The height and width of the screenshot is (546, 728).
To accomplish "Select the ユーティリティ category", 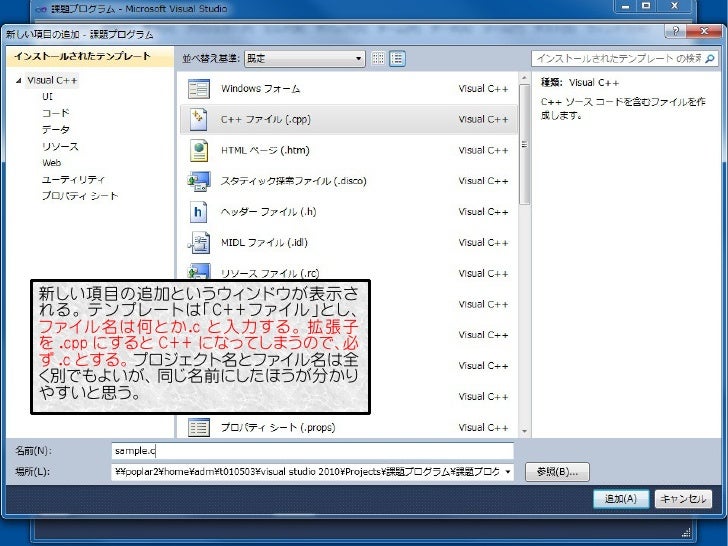I will 73,180.
